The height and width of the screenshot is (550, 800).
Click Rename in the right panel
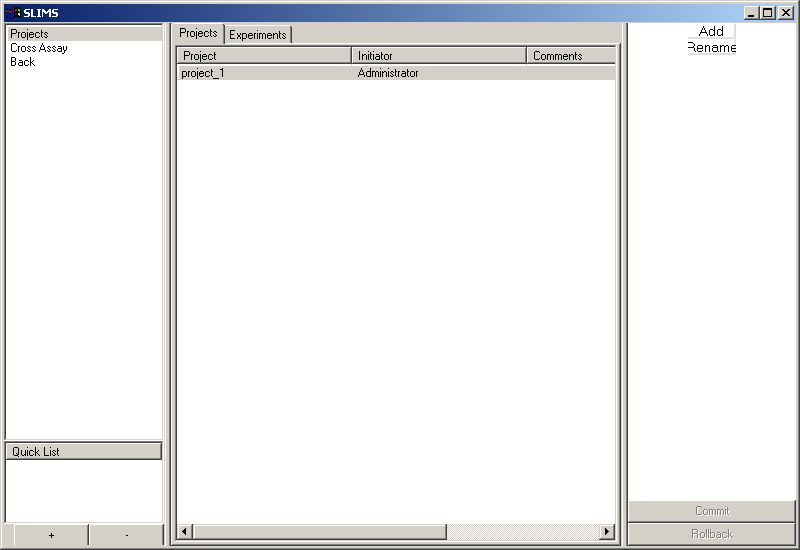click(711, 48)
